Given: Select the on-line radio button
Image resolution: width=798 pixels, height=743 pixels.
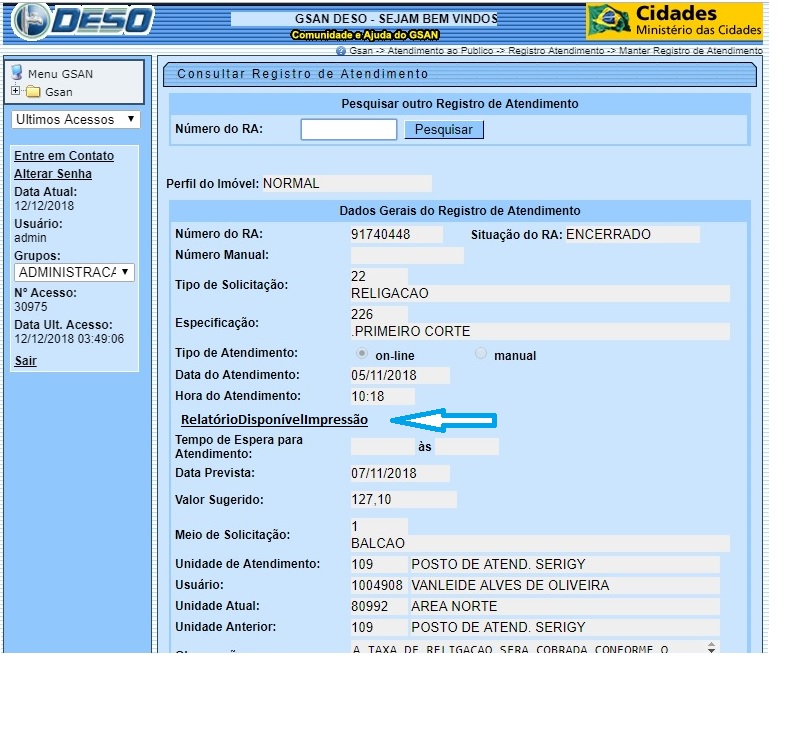Looking at the screenshot, I should pyautogui.click(x=362, y=354).
